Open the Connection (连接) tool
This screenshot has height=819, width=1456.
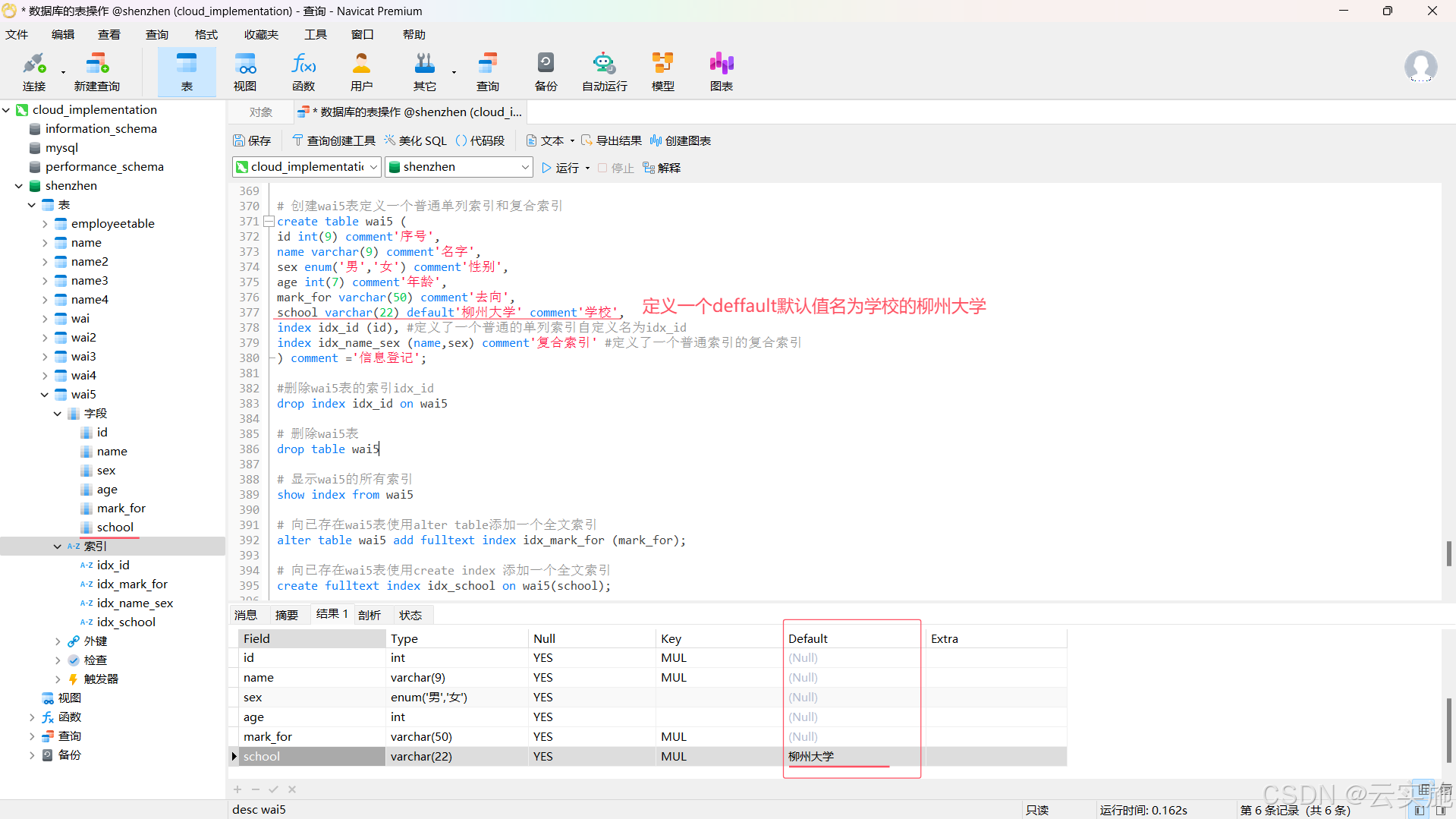click(33, 72)
